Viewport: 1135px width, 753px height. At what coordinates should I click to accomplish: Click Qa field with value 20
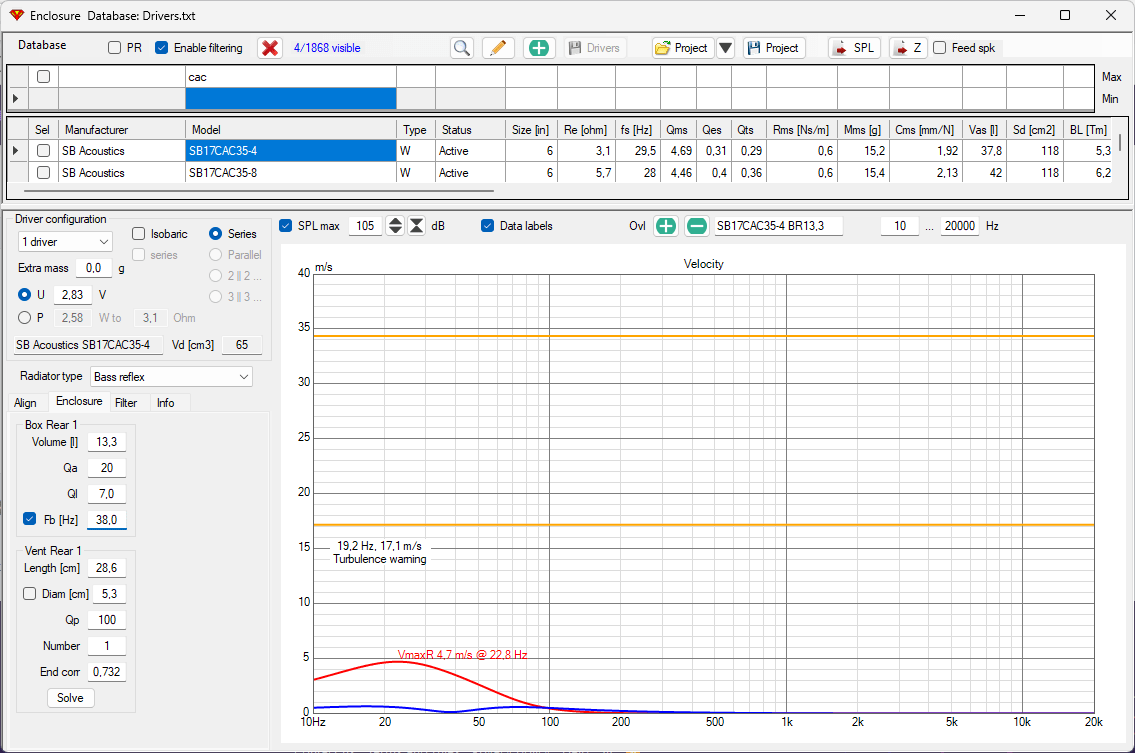(106, 468)
